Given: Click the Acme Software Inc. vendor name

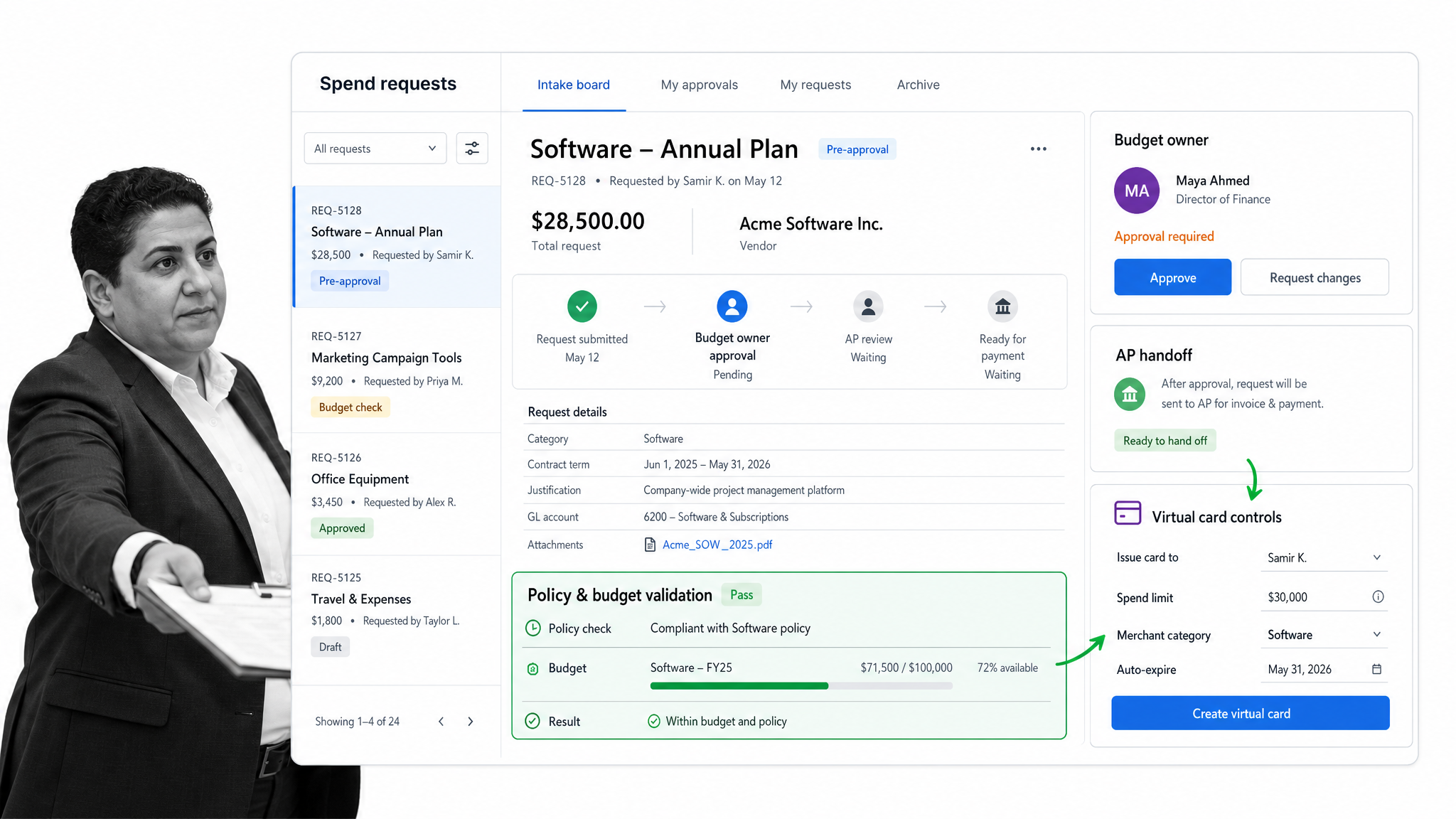Looking at the screenshot, I should tap(811, 224).
